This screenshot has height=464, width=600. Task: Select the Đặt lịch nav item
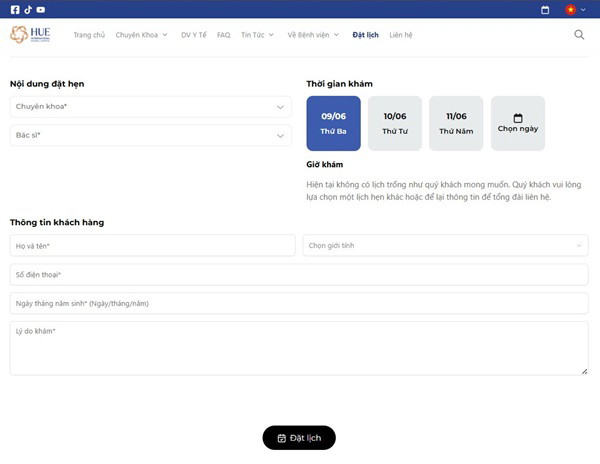pyautogui.click(x=365, y=35)
